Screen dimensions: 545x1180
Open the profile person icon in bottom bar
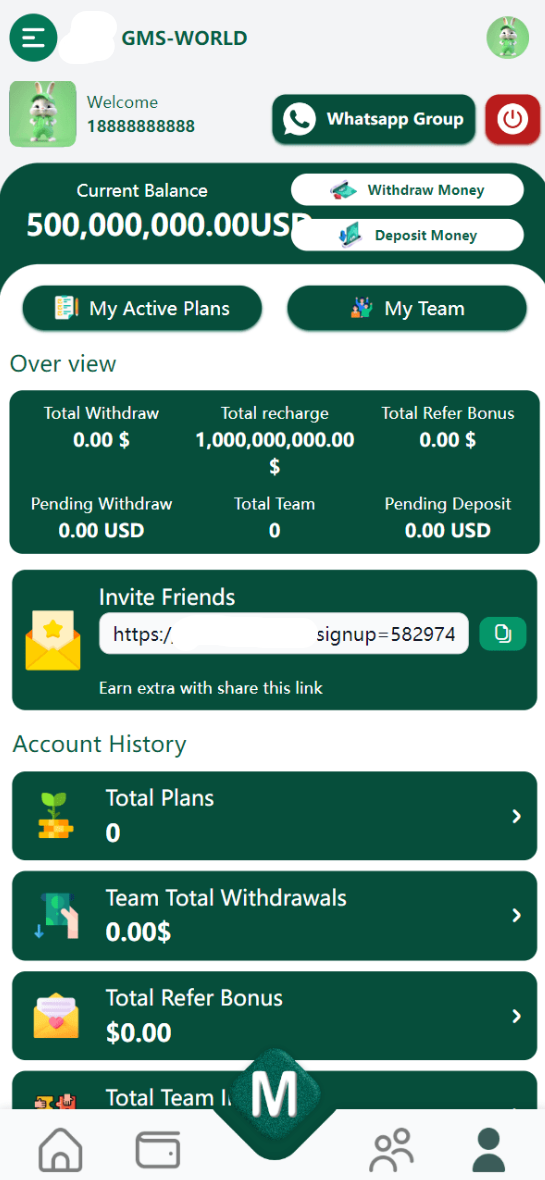[489, 1149]
